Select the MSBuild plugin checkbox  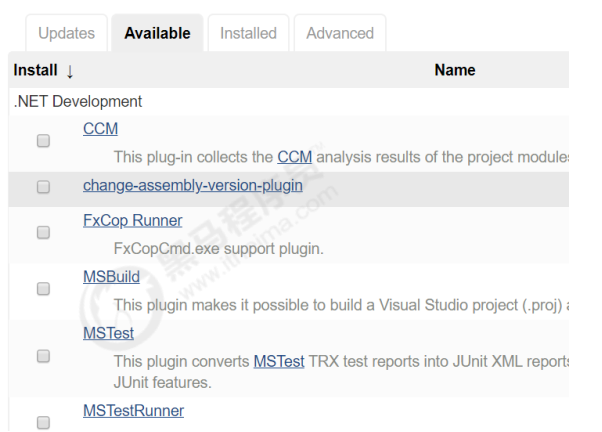click(x=43, y=288)
